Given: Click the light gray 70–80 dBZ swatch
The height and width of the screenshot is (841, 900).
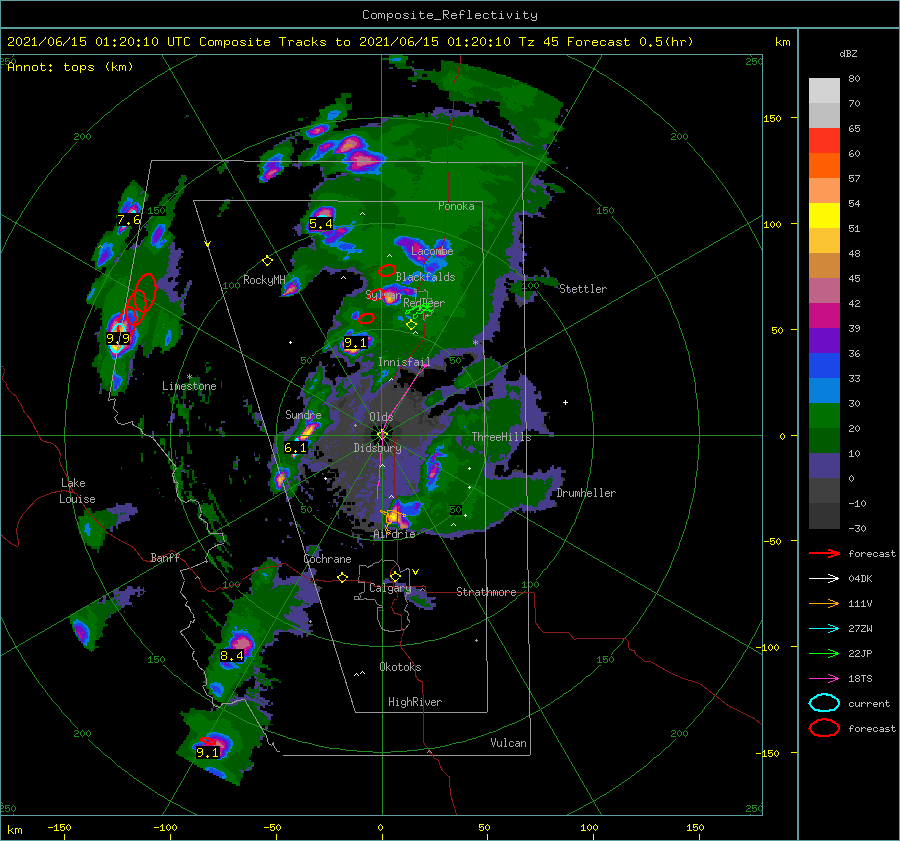Looking at the screenshot, I should coord(824,91).
